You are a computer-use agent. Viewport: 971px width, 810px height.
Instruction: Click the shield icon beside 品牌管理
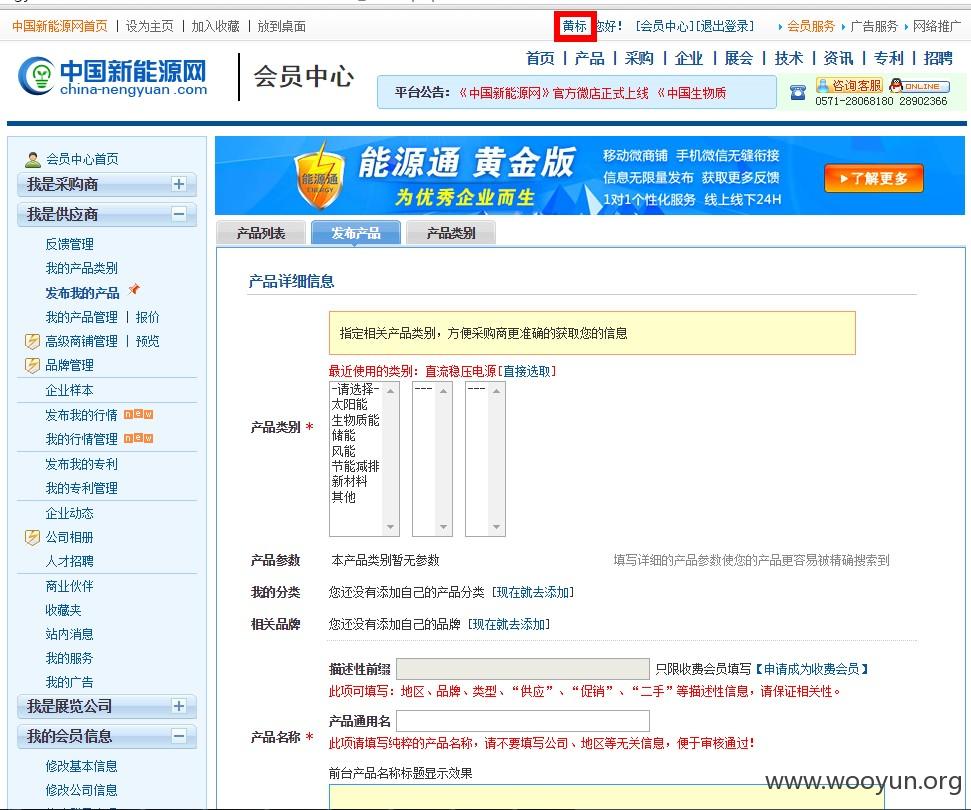(x=32, y=365)
